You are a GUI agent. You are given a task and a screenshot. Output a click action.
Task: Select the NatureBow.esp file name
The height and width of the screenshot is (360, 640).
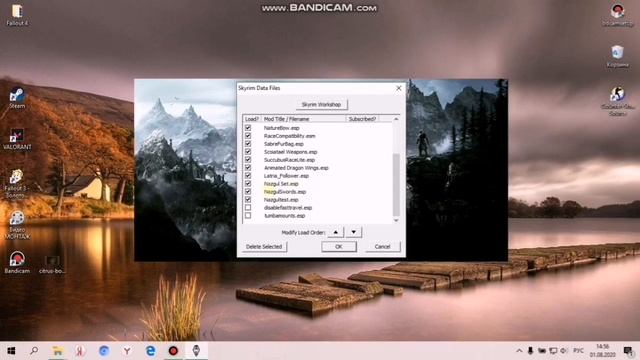click(281, 128)
